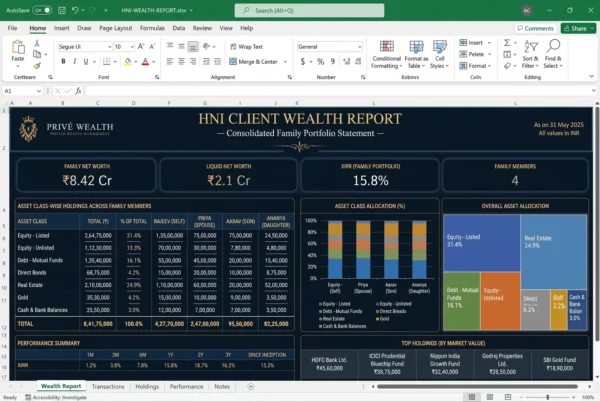Open the Comments pane
600x402 pixels.
[x=535, y=28]
